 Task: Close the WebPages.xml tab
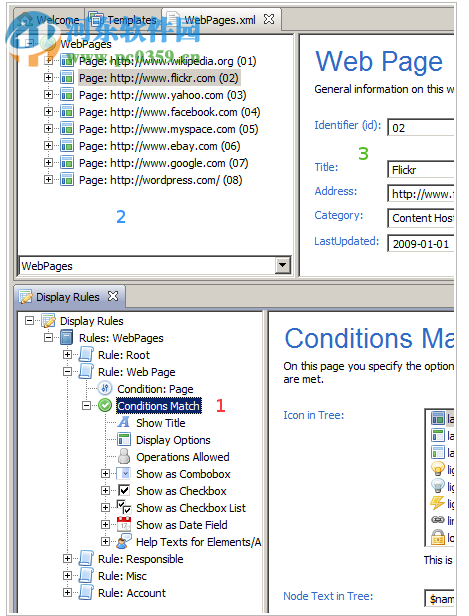tap(269, 19)
